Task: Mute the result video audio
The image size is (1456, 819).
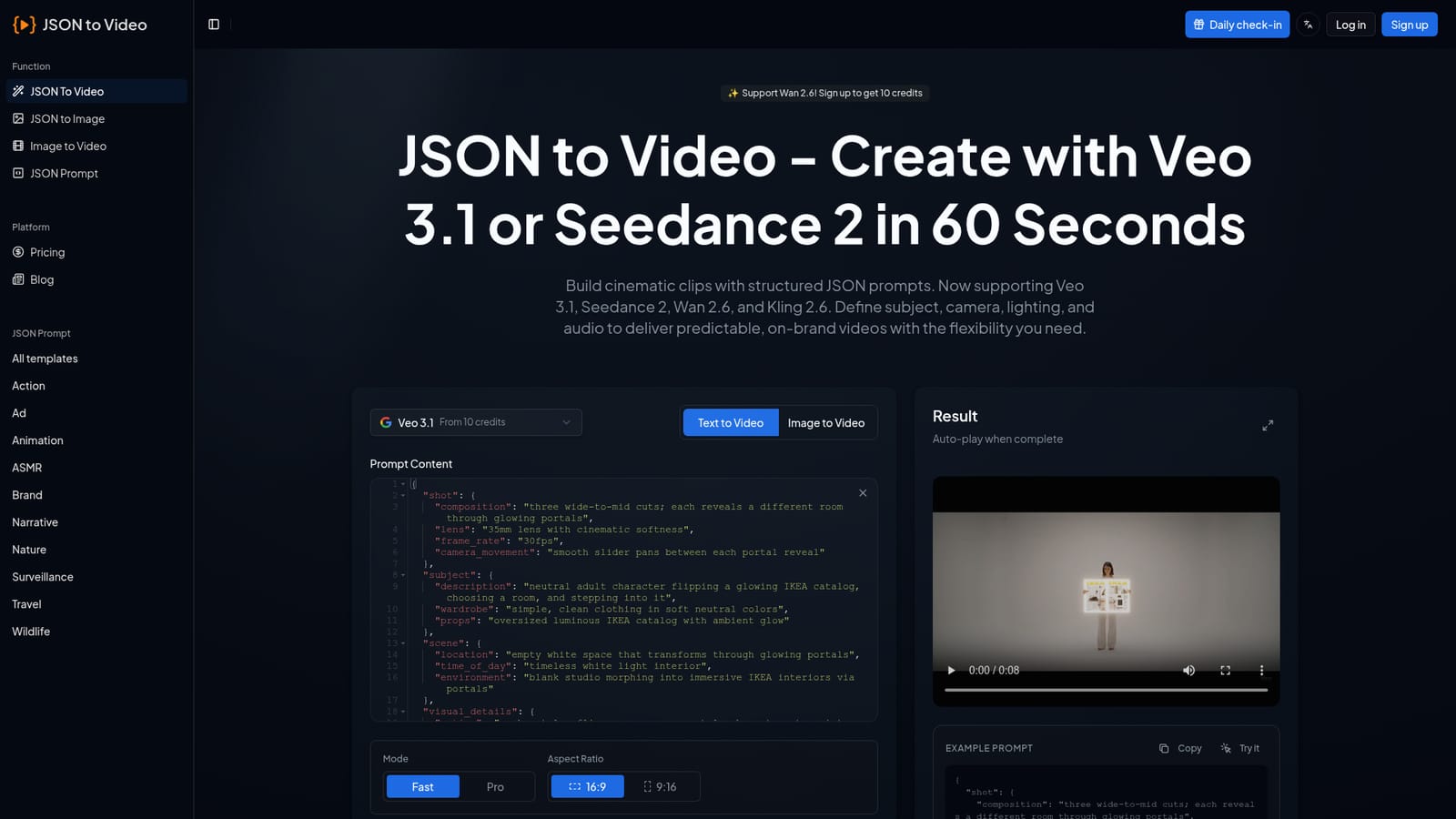Action: [x=1188, y=671]
